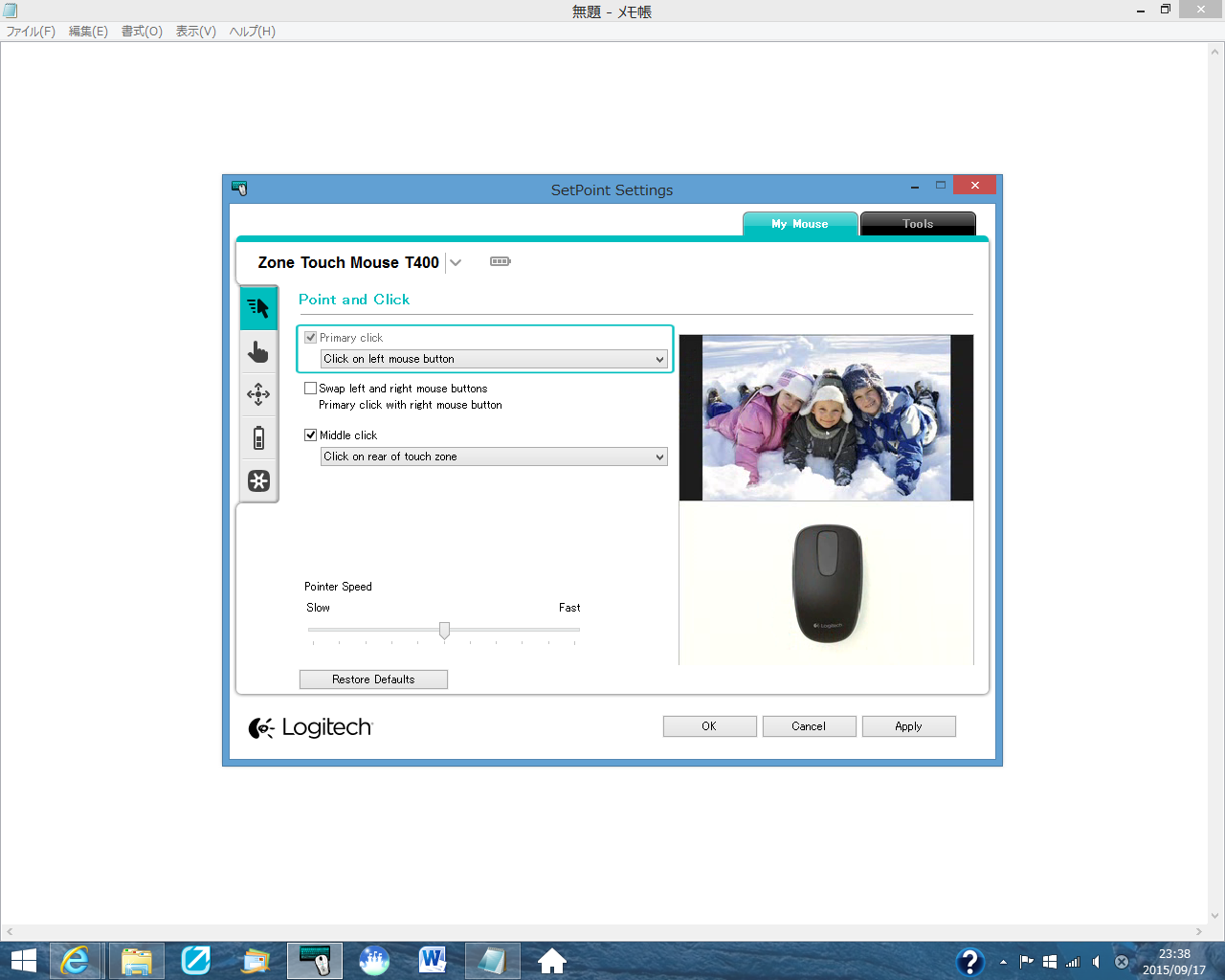This screenshot has height=980, width=1225.
Task: Open the Windows Start button
Action: [x=23, y=961]
